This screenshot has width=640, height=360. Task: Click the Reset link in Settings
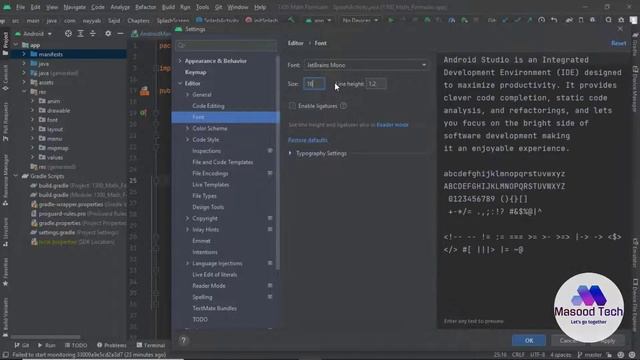coord(618,43)
